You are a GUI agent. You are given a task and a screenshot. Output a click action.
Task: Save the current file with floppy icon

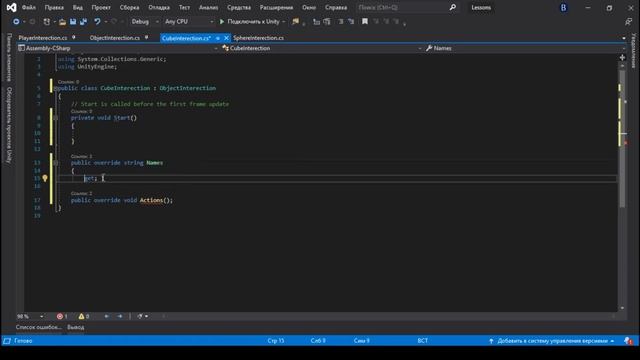point(73,22)
